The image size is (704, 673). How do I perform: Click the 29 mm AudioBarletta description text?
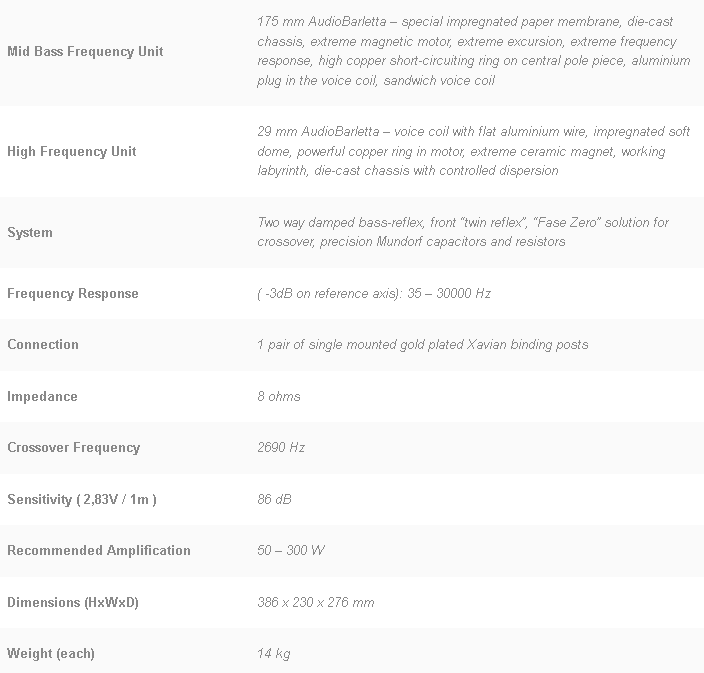pos(461,152)
